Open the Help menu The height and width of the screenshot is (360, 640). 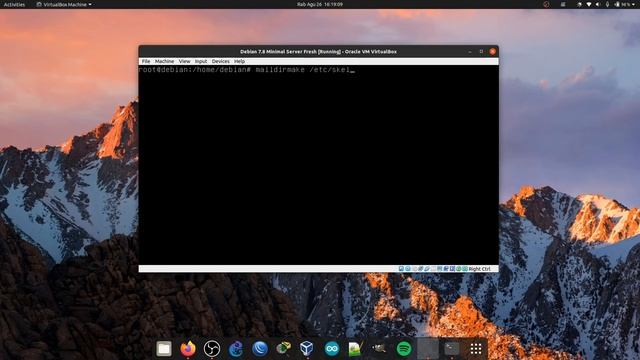pyautogui.click(x=240, y=61)
